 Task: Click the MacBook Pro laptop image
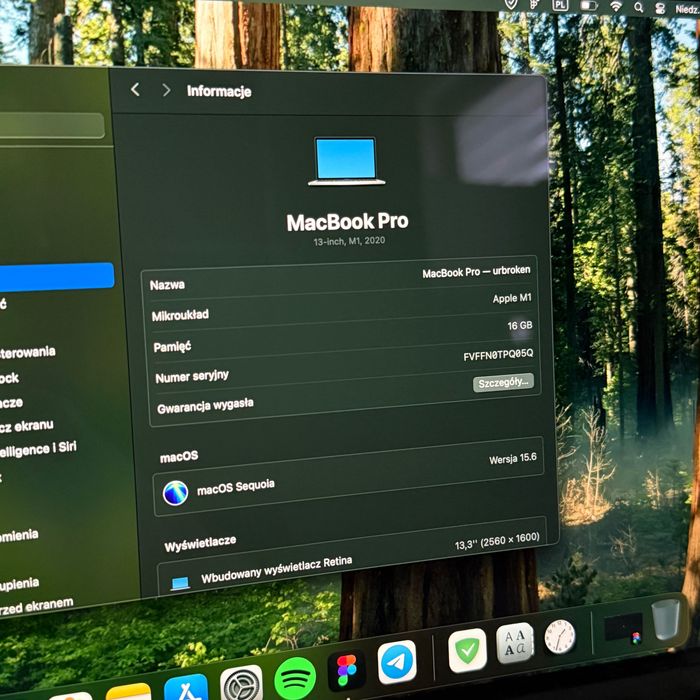(x=346, y=161)
